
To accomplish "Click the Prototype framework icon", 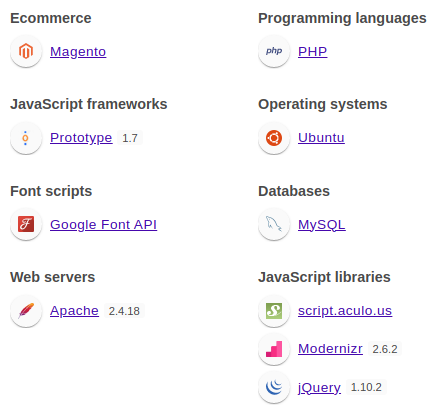I will coord(26,138).
